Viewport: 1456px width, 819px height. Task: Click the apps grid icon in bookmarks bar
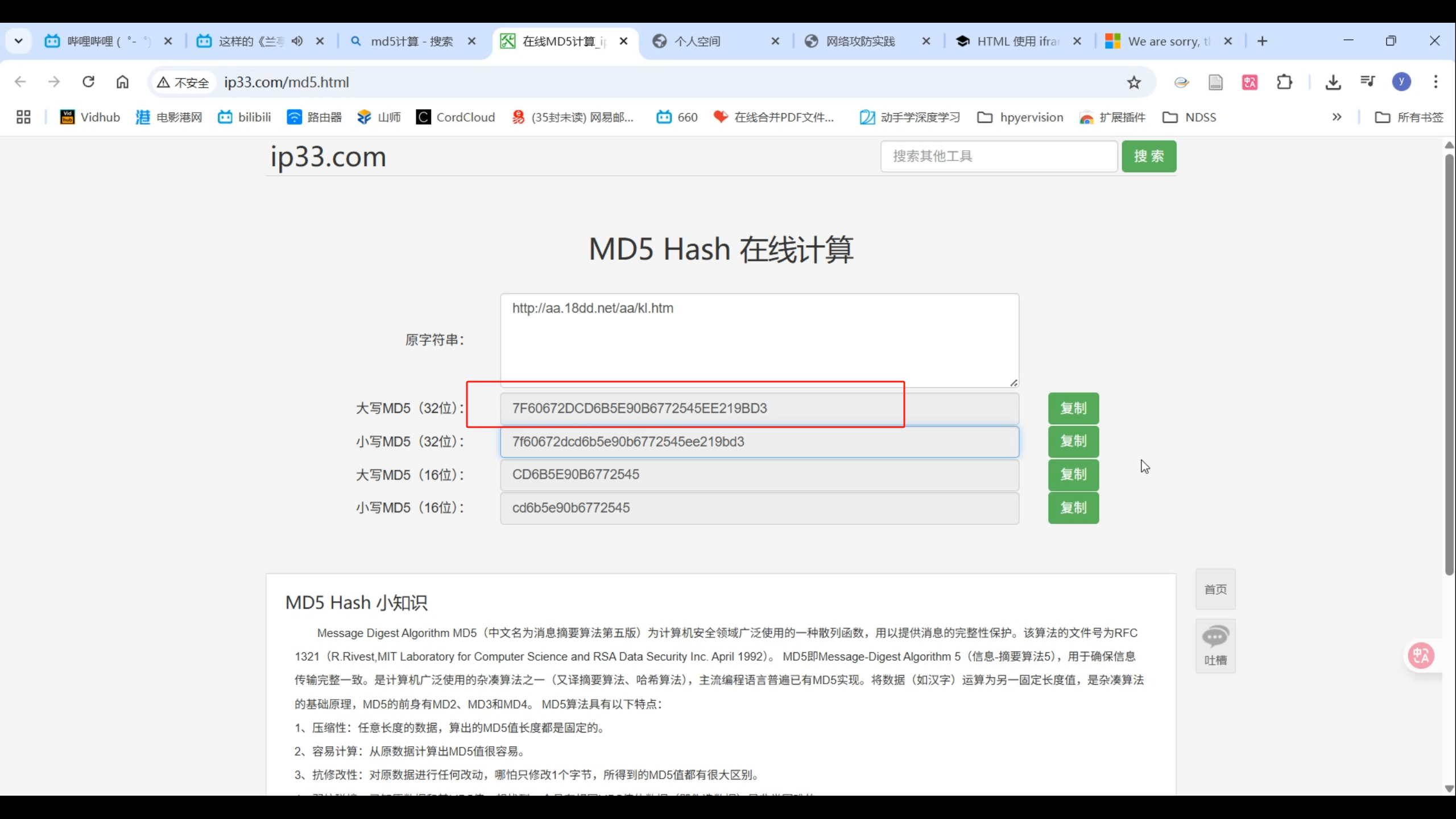click(23, 117)
